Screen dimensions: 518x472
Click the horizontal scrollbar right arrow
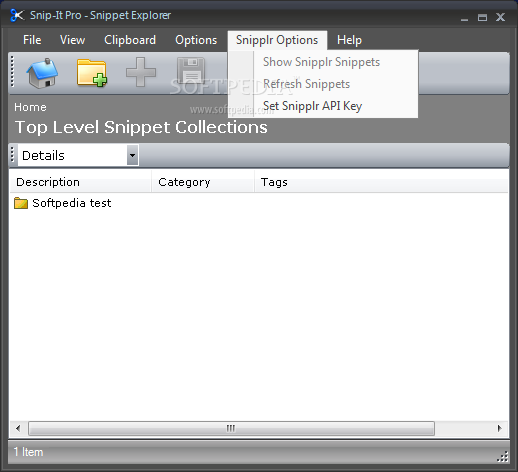click(499, 428)
